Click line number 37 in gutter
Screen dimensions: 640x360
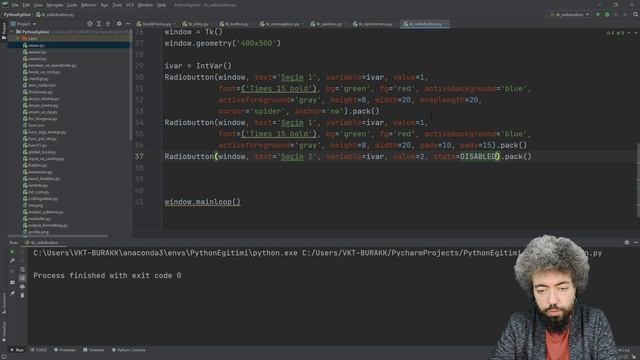139,156
